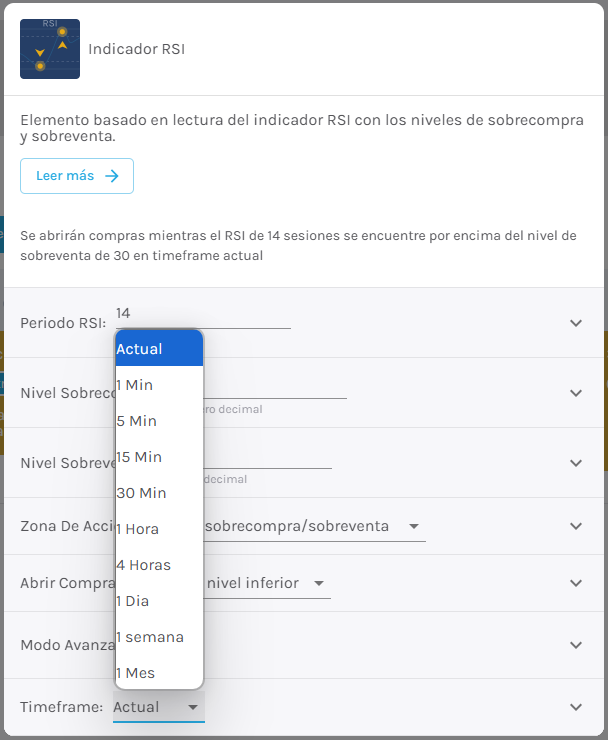Choose 1 semana from the list
The height and width of the screenshot is (740, 608).
coord(159,637)
